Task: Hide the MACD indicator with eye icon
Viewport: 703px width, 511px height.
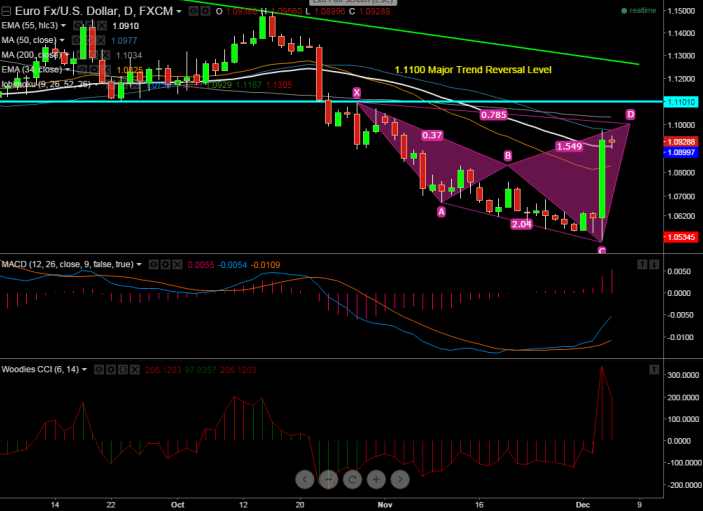Action: coord(153,264)
